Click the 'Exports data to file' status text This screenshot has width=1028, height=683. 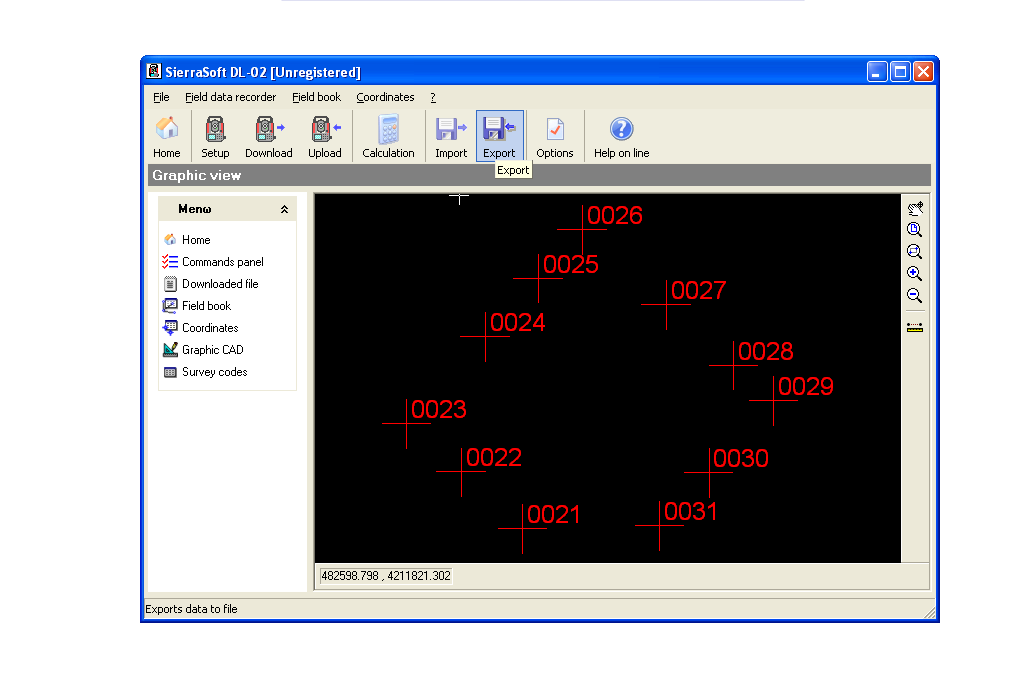[191, 609]
